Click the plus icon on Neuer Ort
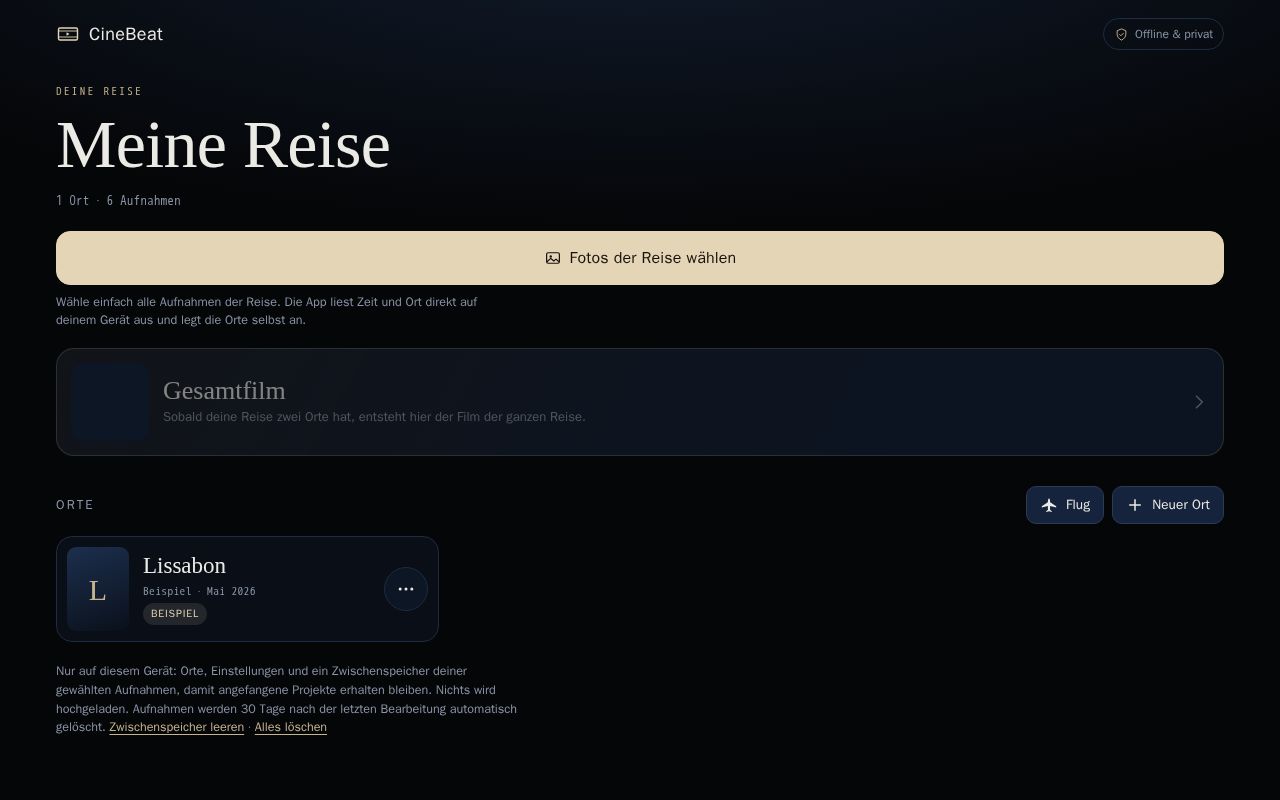This screenshot has height=800, width=1280. coord(1135,505)
